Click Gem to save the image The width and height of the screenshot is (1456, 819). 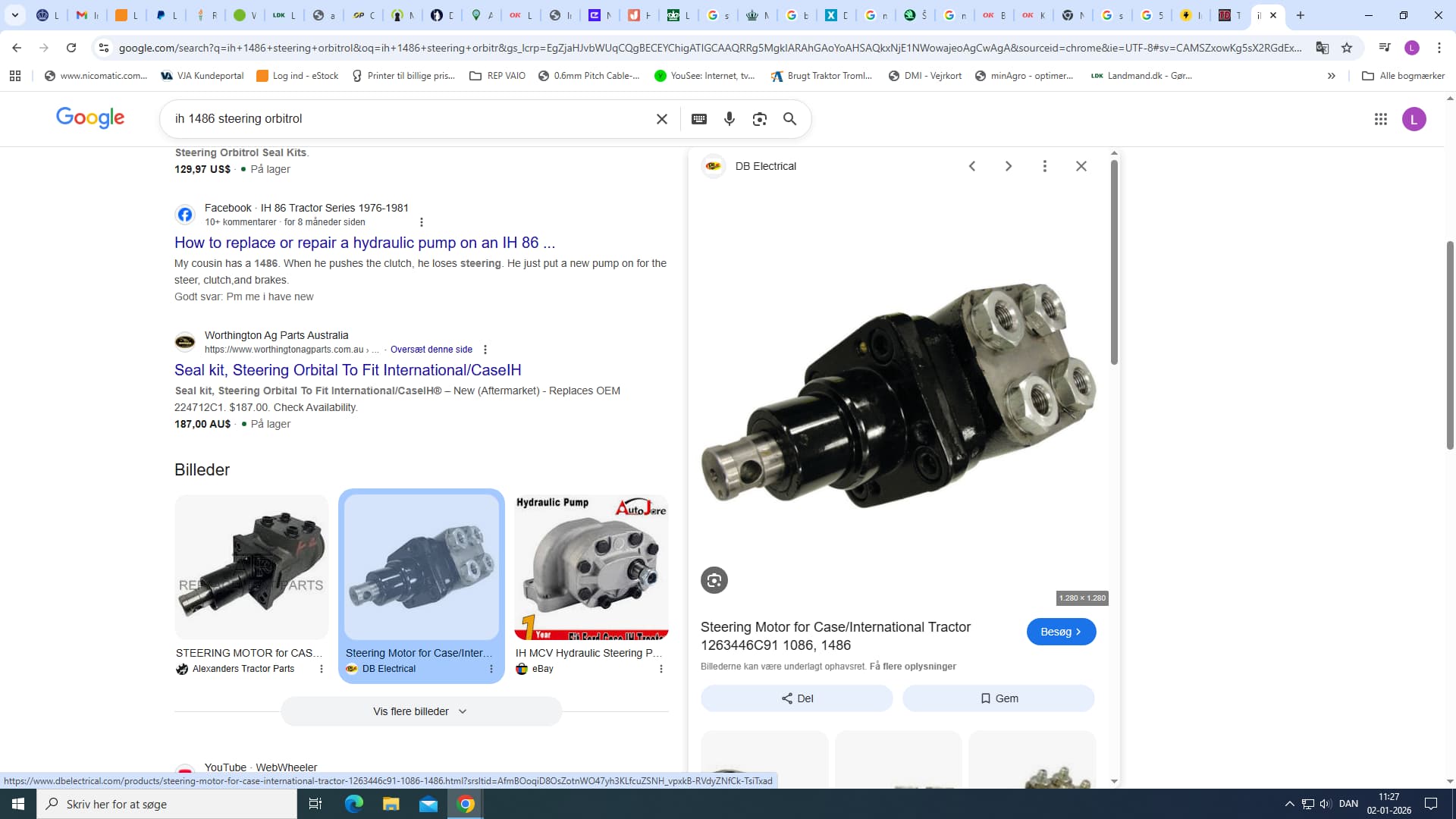click(998, 698)
